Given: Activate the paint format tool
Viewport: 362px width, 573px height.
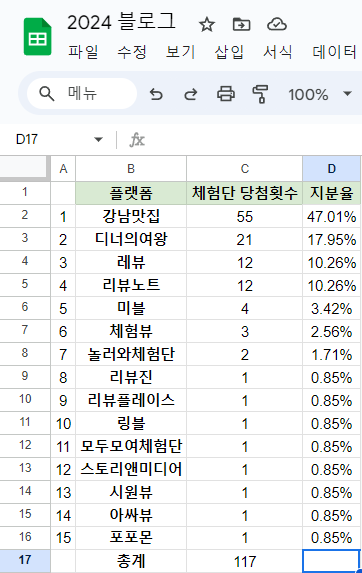Looking at the screenshot, I should (x=260, y=94).
